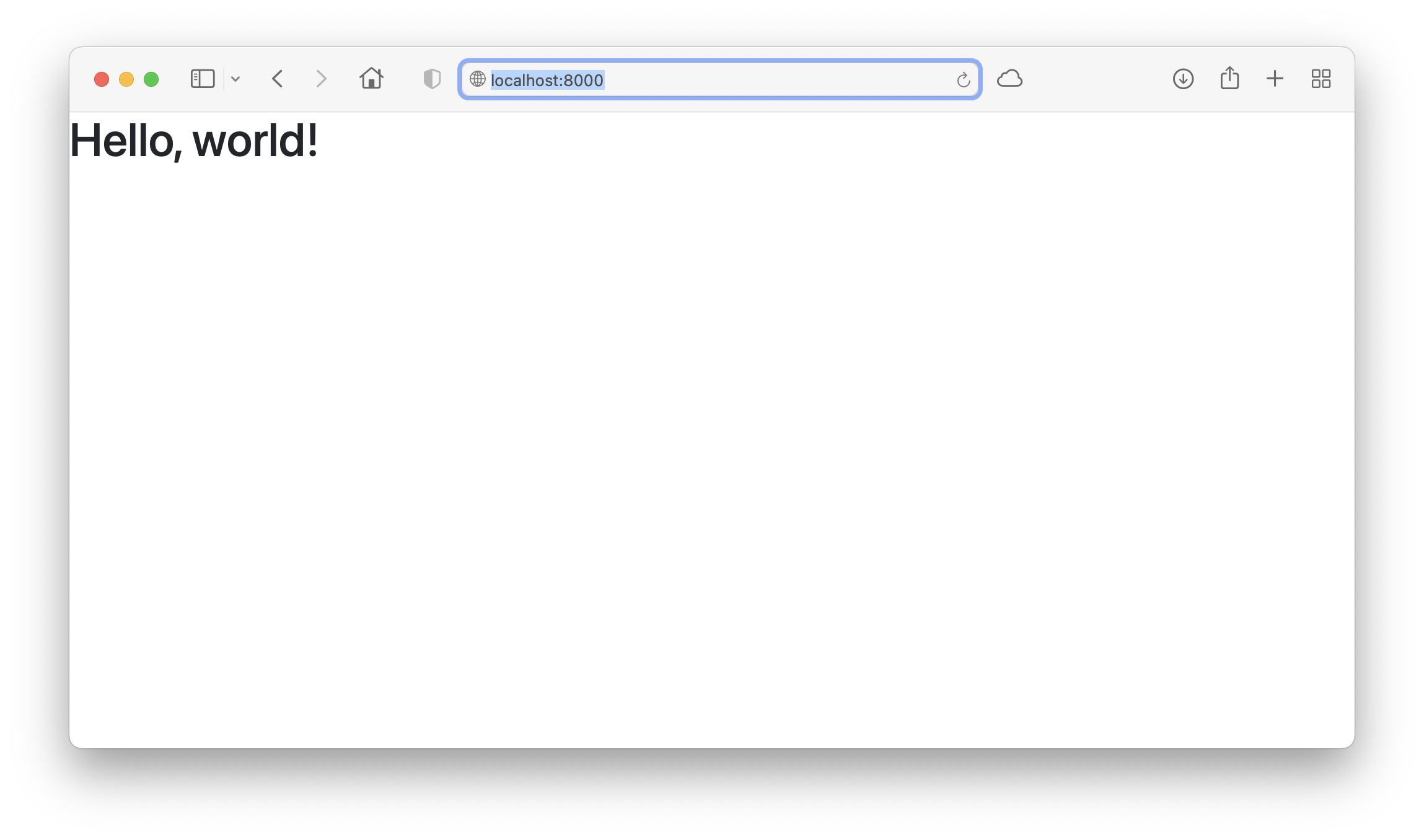Image resolution: width=1424 pixels, height=840 pixels.
Task: Close the Safari window with red button
Action: (102, 79)
